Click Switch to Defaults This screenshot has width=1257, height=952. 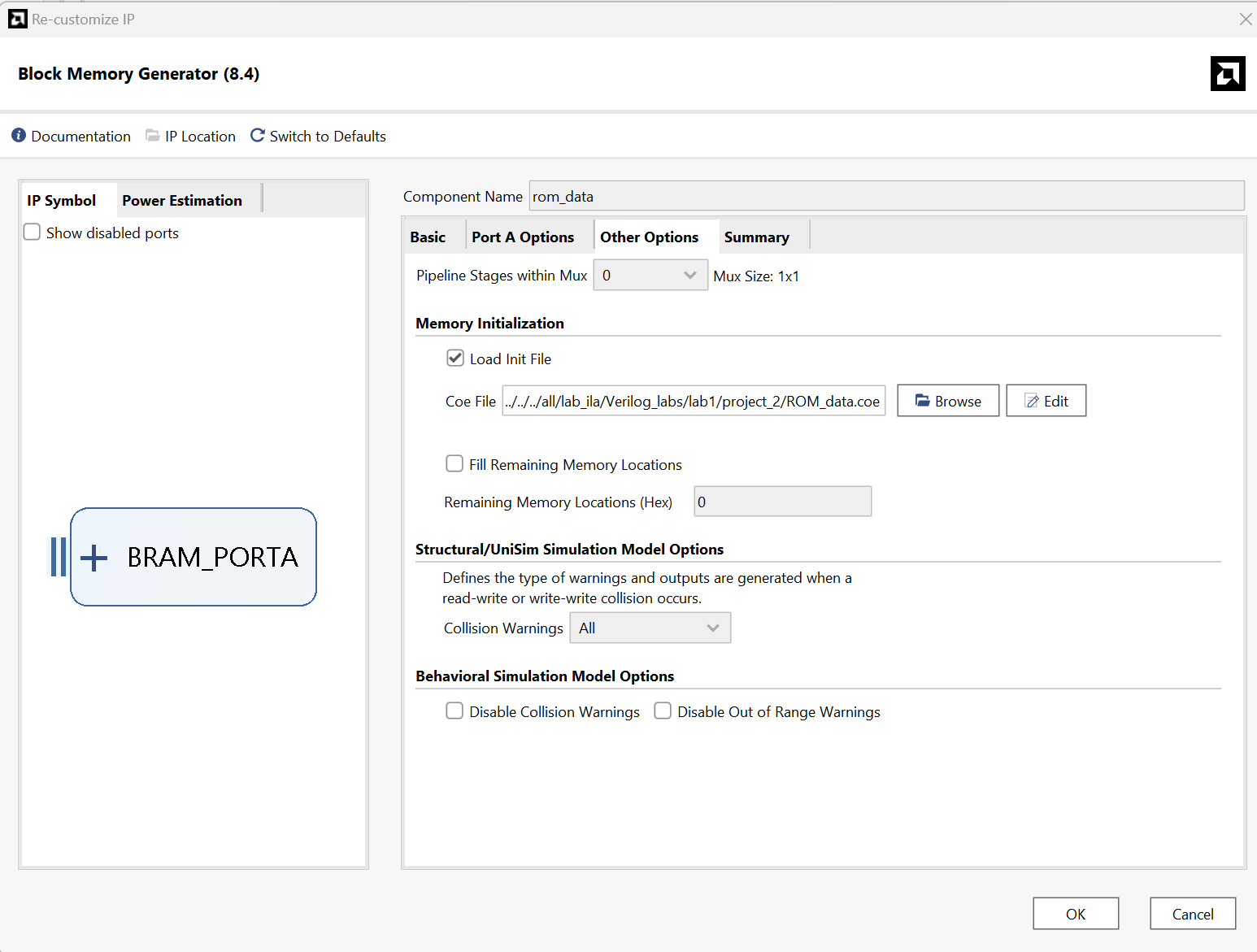pos(328,137)
